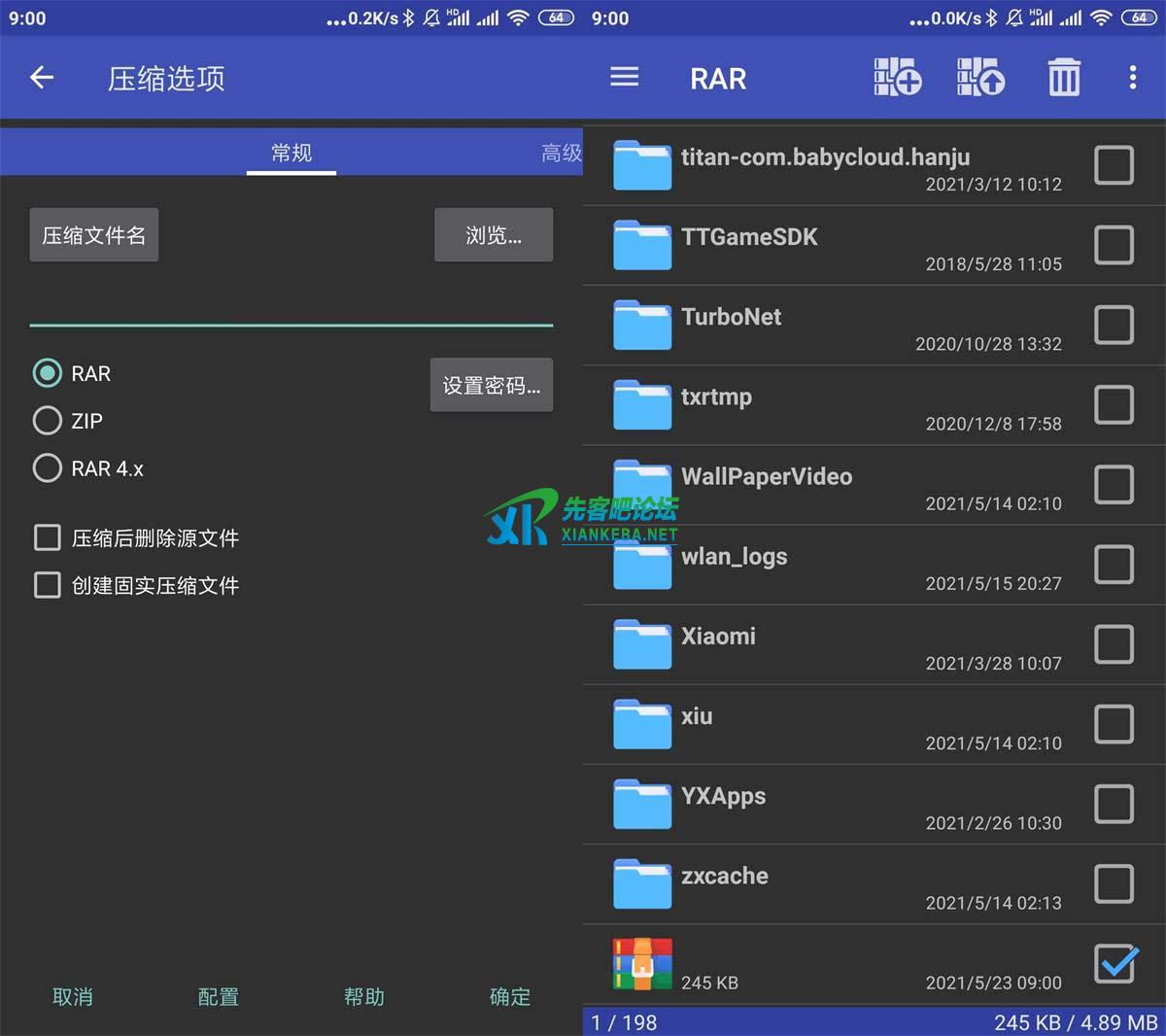Tap the add files to archive icon
The width and height of the screenshot is (1166, 1036).
pyautogui.click(x=897, y=78)
